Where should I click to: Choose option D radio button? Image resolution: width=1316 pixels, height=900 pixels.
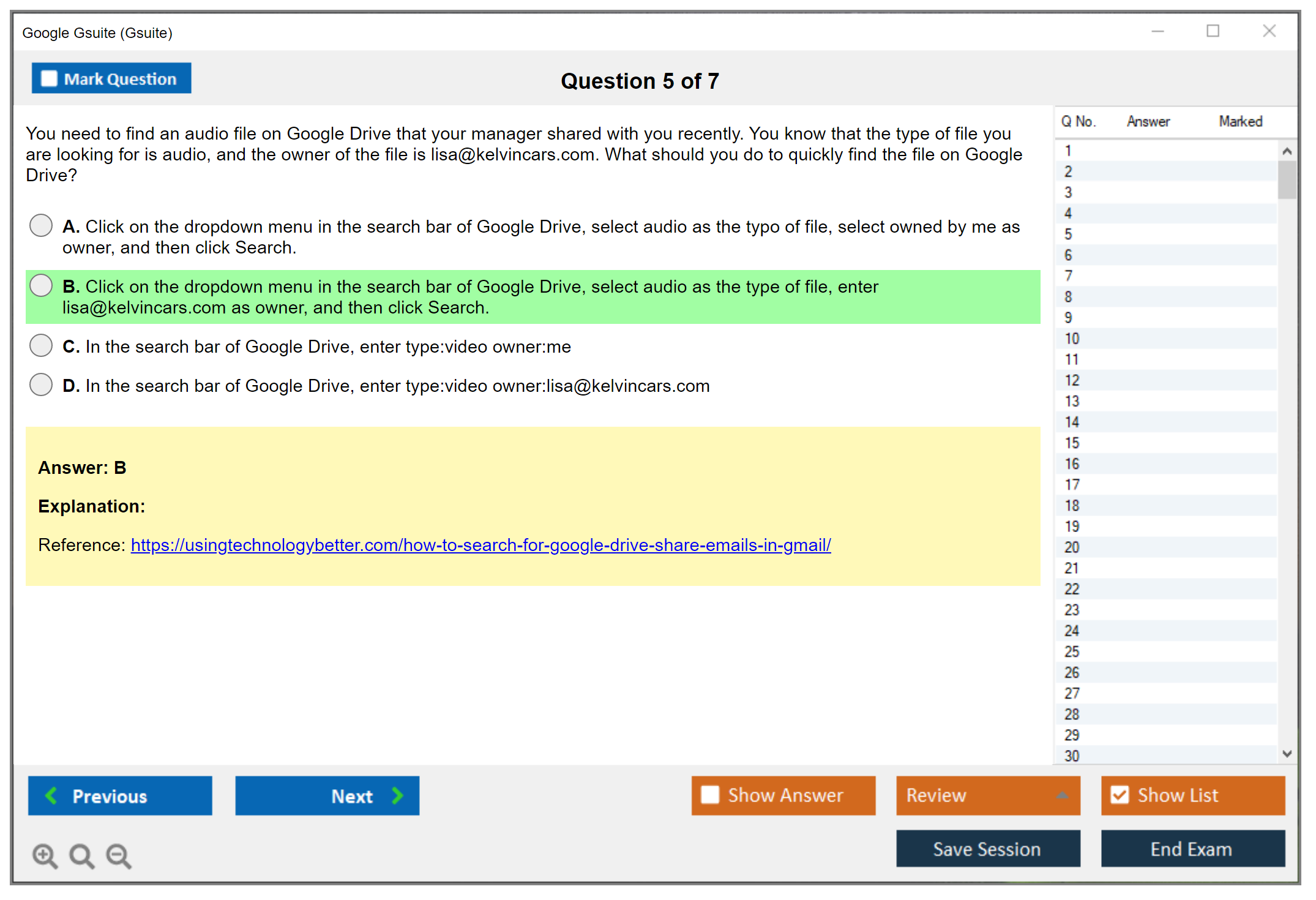(x=41, y=384)
